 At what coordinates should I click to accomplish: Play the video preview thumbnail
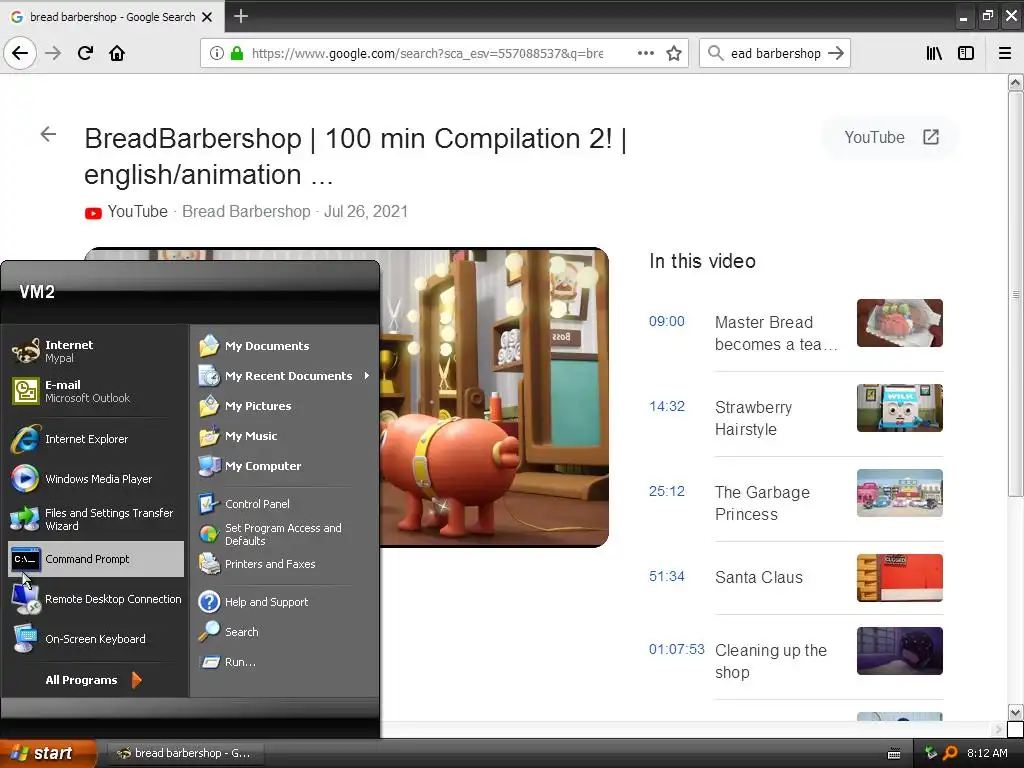point(494,397)
